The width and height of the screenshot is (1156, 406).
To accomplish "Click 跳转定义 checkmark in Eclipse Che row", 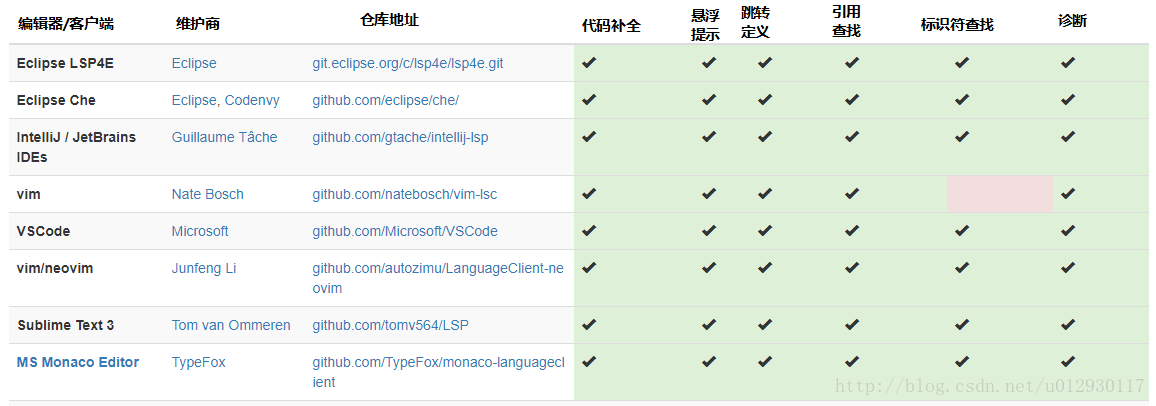I will [x=765, y=99].
